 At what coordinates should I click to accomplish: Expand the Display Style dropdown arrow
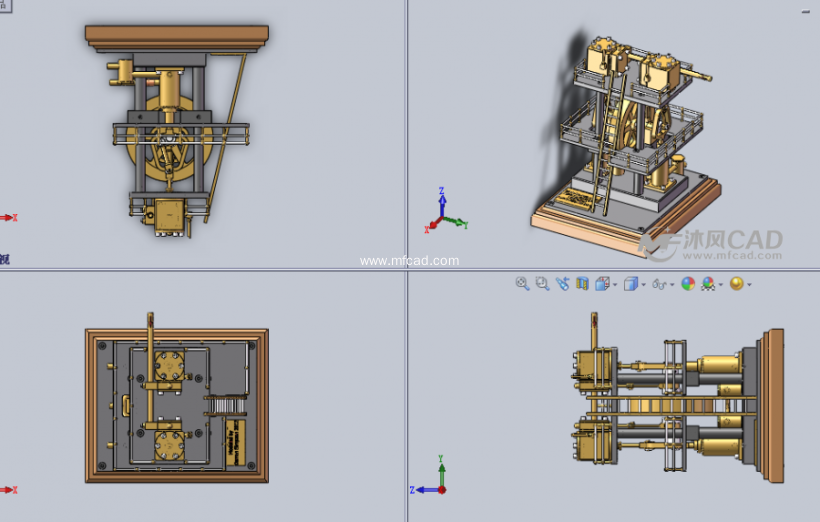[643, 285]
